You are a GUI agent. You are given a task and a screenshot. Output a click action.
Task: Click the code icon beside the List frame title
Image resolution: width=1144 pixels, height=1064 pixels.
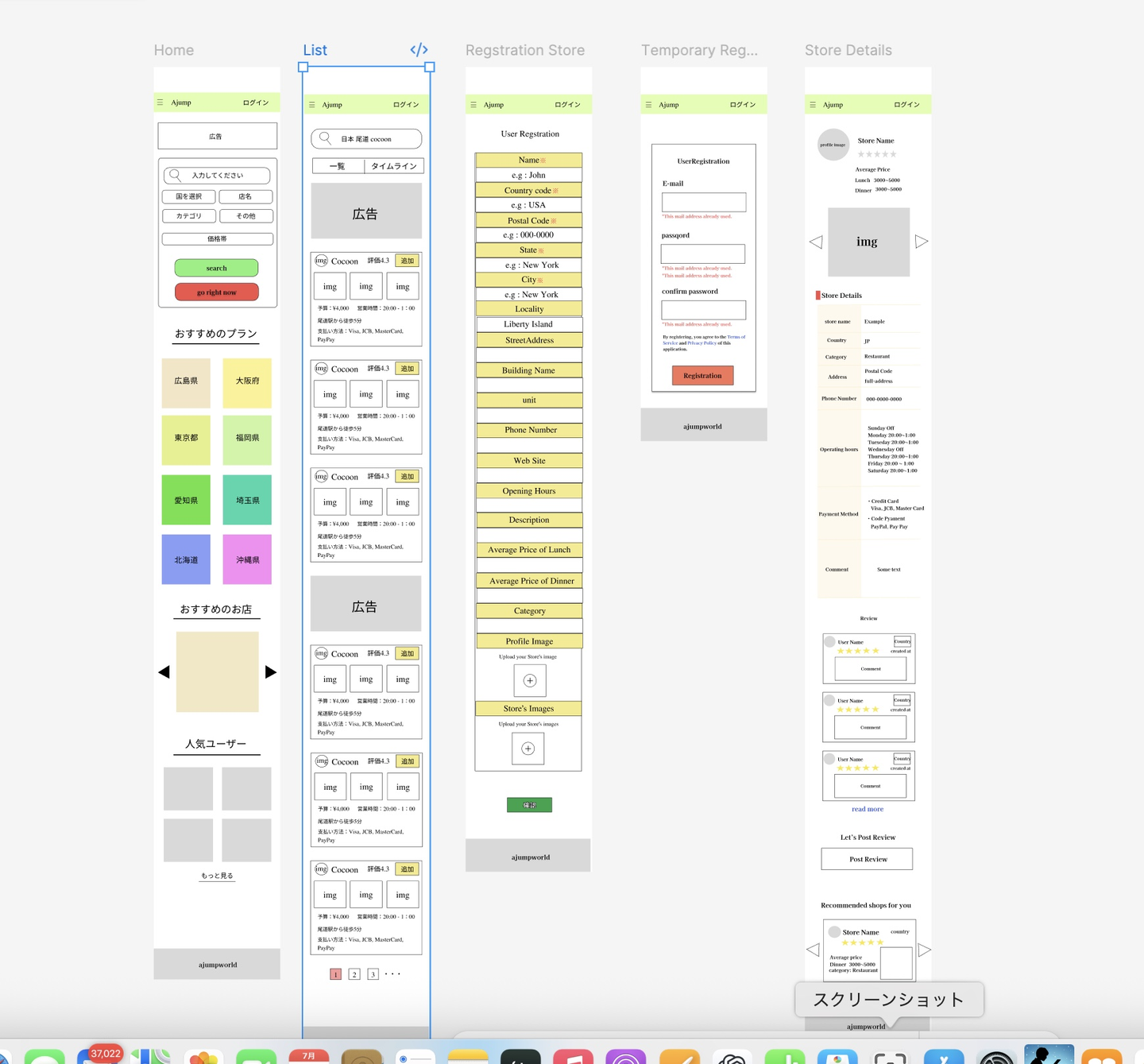419,50
